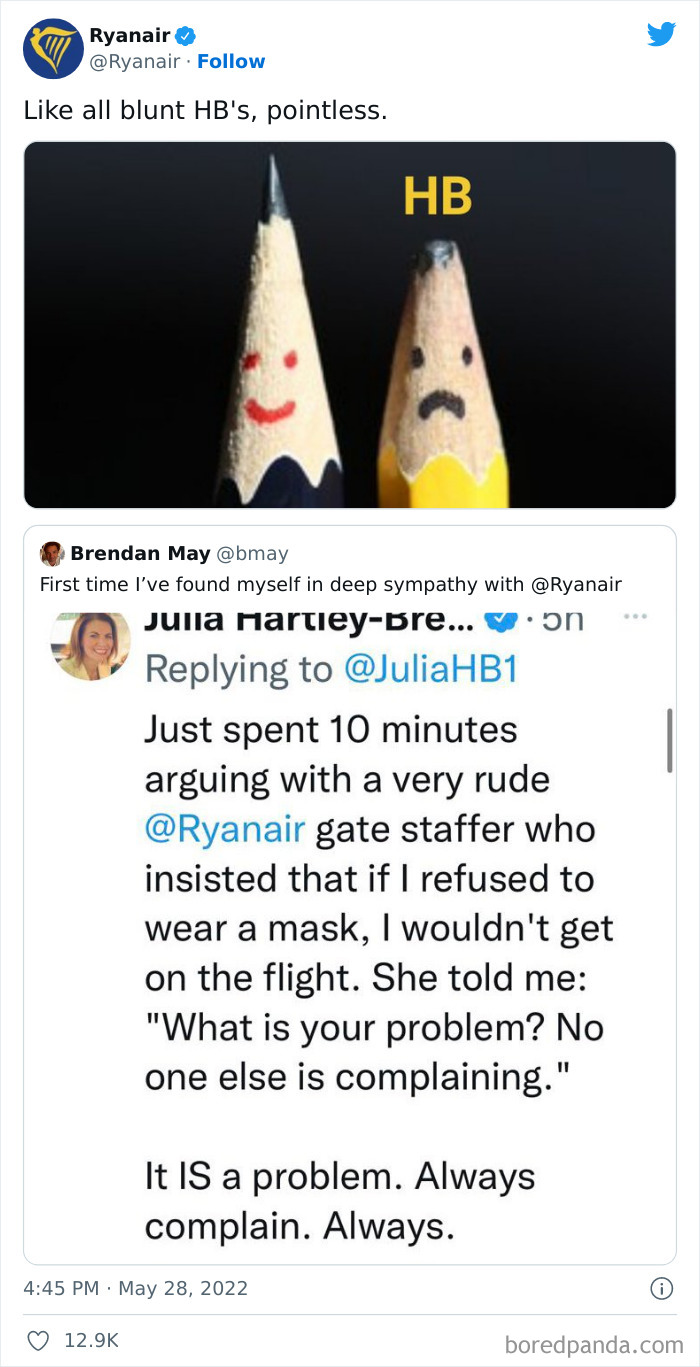Viewport: 700px width, 1367px height.
Task: Click the three-dot more menu on the embedded tweet
Action: coord(636,617)
